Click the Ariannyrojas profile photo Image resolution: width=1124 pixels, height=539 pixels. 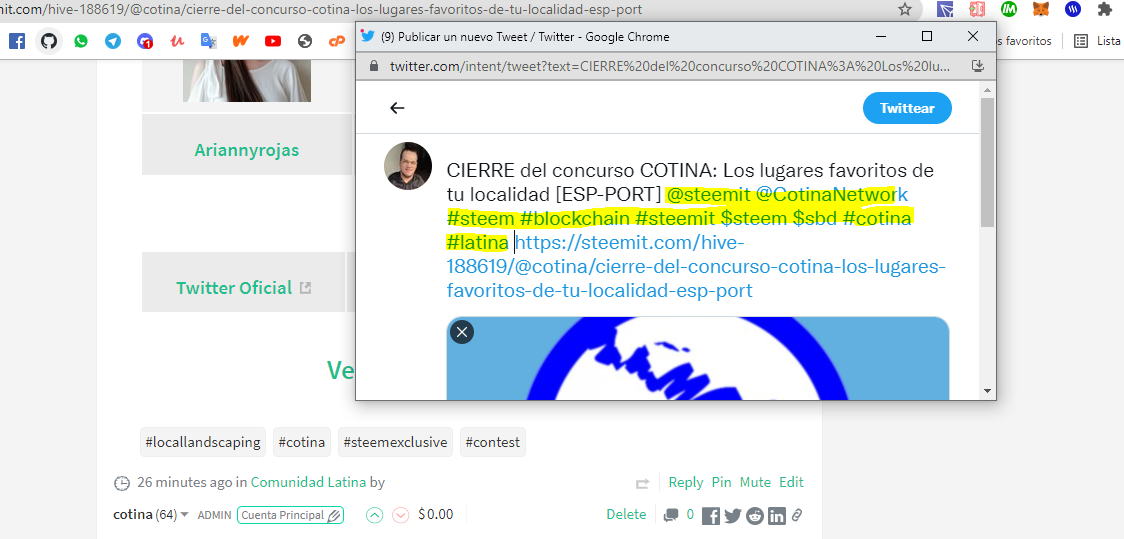click(x=247, y=80)
